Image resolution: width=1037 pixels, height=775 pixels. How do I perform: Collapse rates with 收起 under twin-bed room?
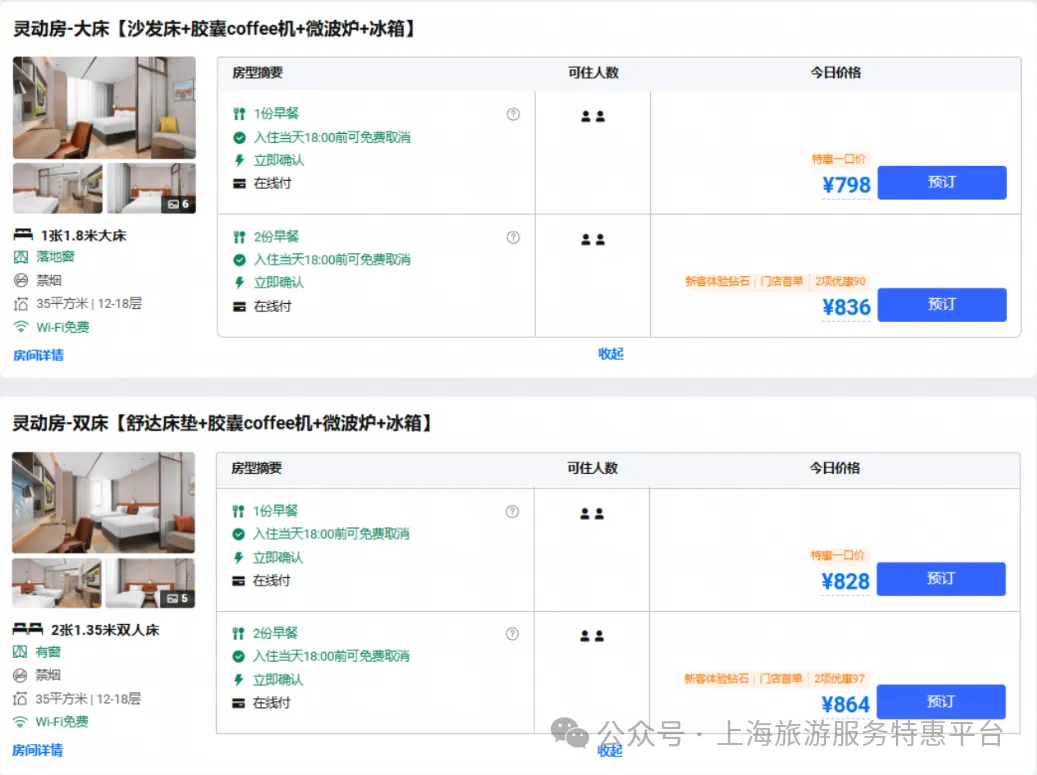[x=610, y=751]
